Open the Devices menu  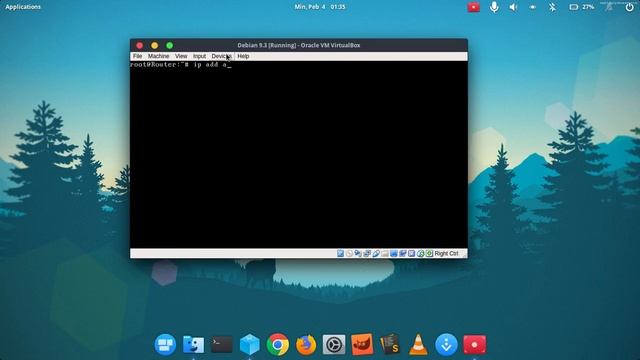[222, 56]
